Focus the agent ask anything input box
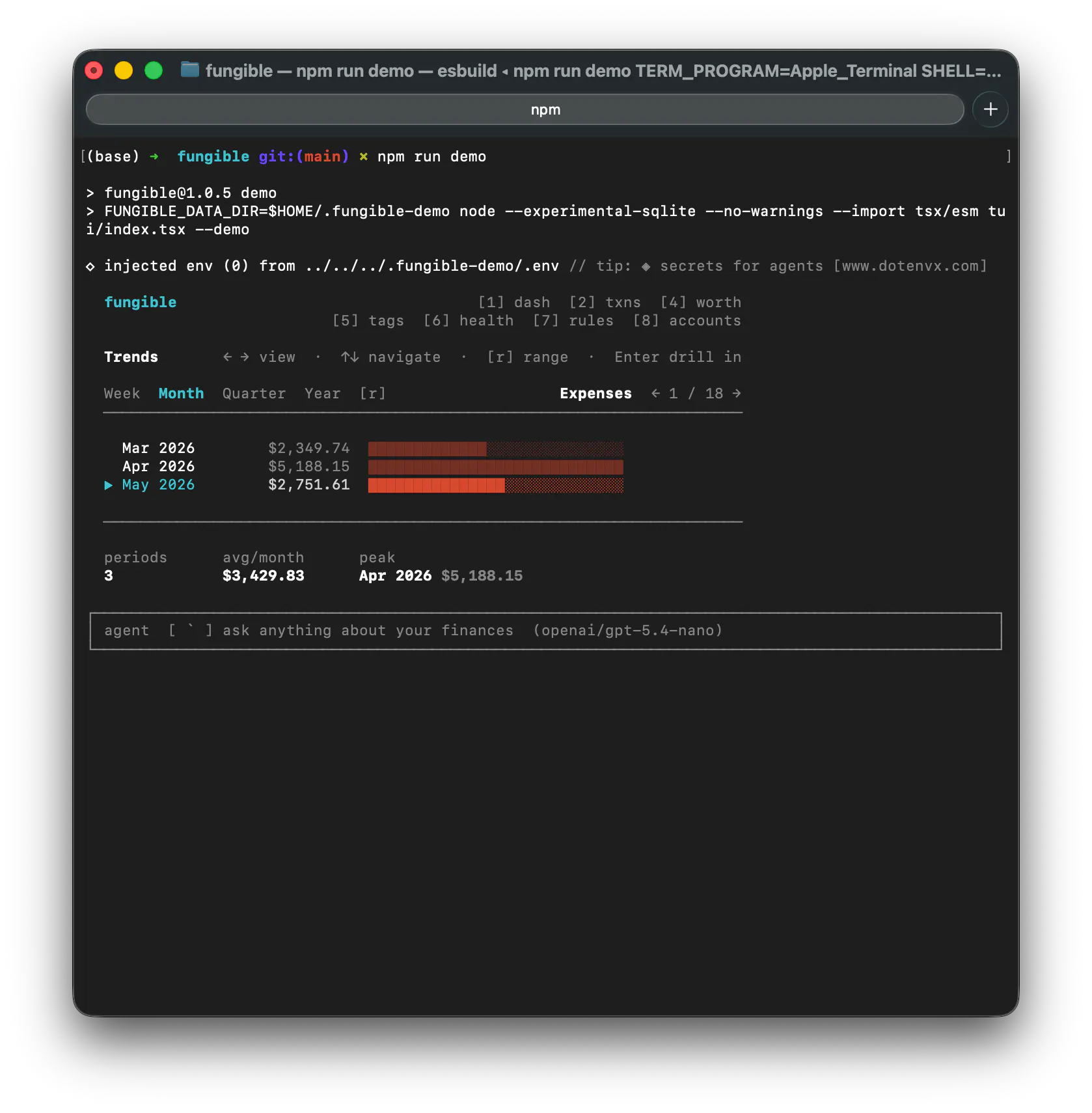The height and width of the screenshot is (1113, 1092). point(545,631)
